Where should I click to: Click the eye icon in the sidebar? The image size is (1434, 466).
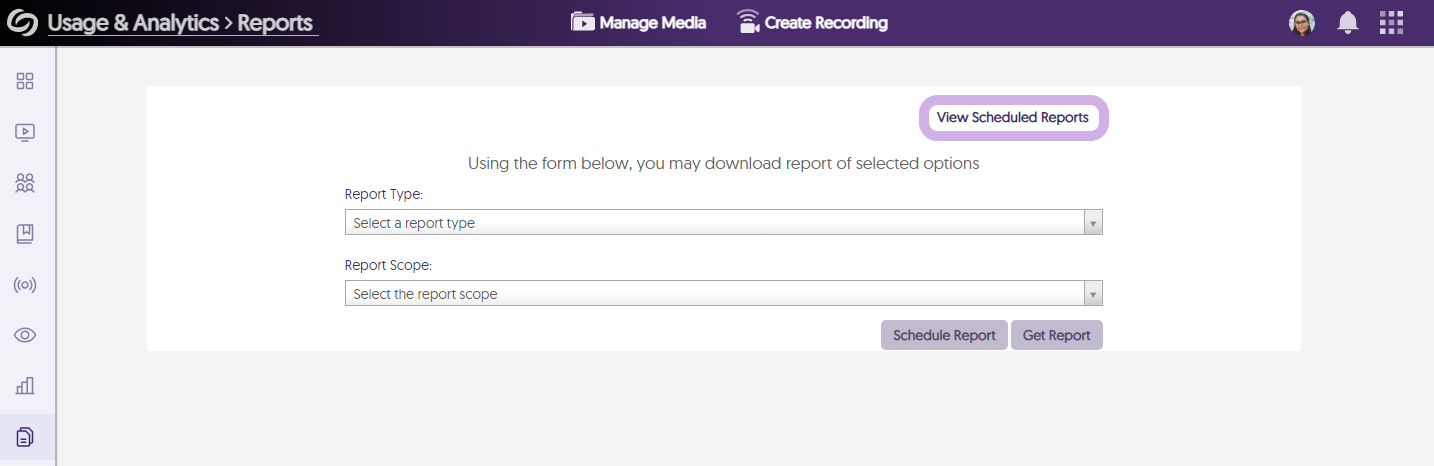point(25,335)
